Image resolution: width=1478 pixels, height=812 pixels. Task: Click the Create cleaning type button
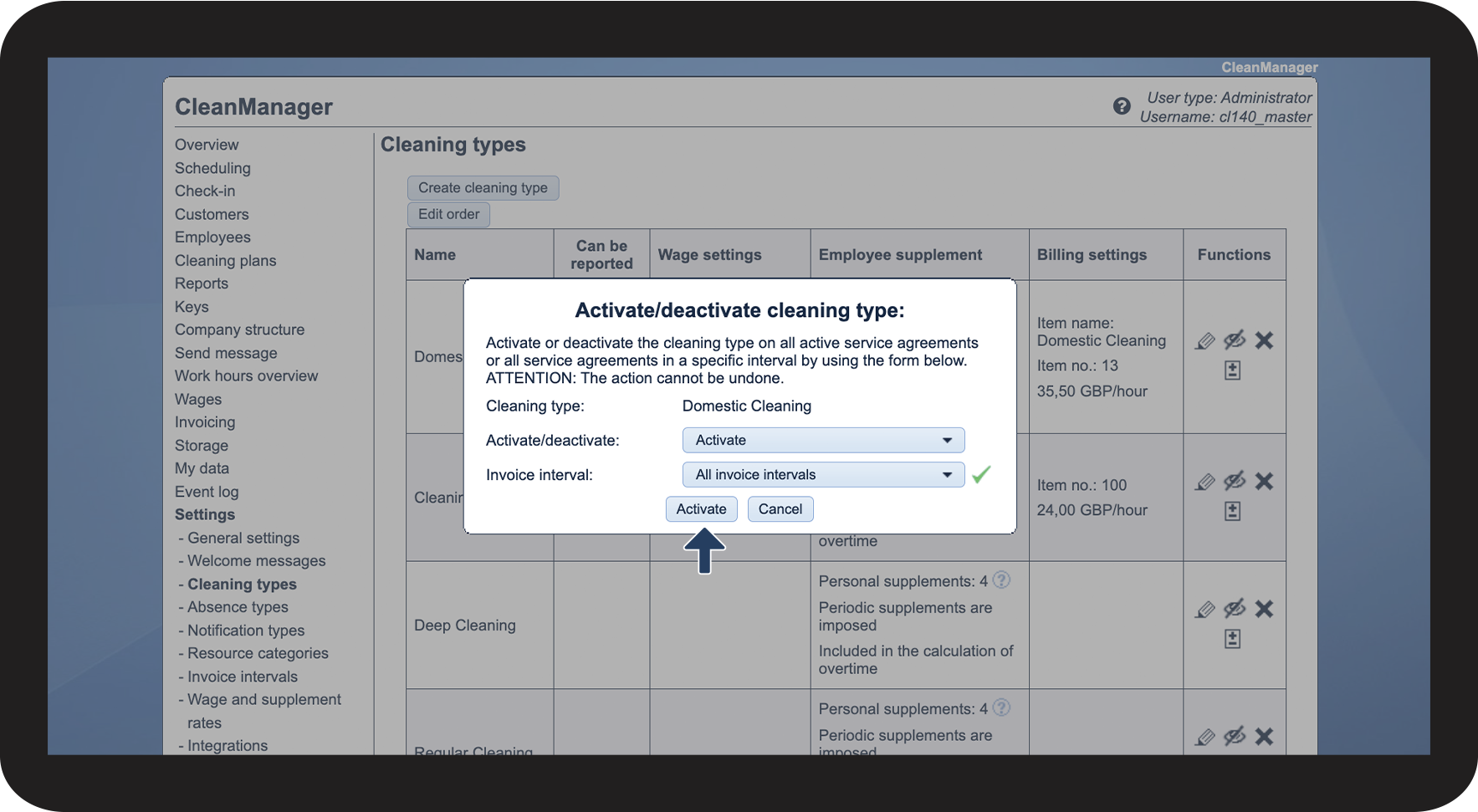click(x=483, y=188)
